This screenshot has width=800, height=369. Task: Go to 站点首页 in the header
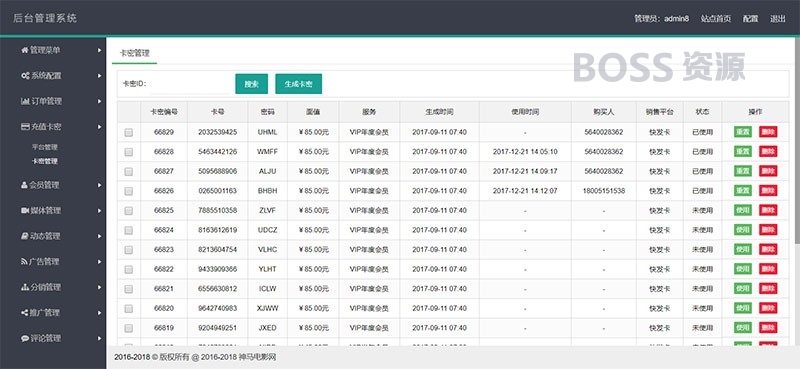point(716,19)
